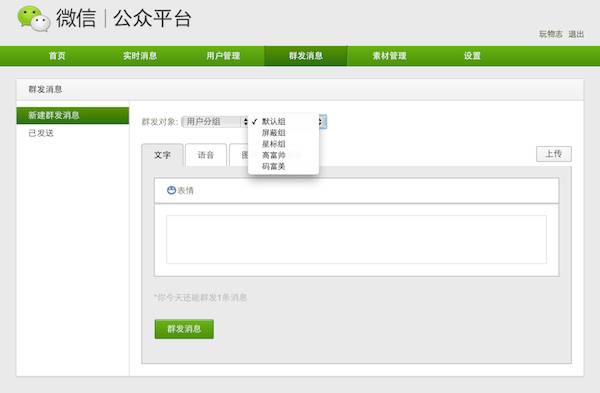Click the 上传 upload button
This screenshot has width=600, height=393.
click(554, 154)
